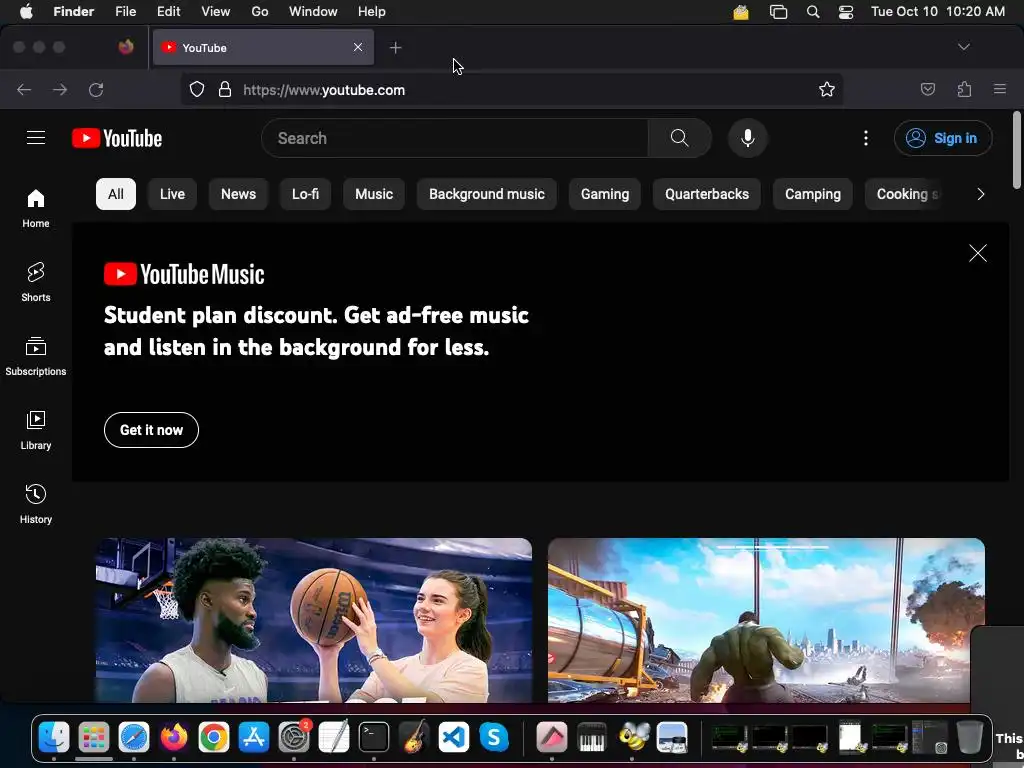Open the Pocket save button
The height and width of the screenshot is (768, 1024).
point(928,89)
